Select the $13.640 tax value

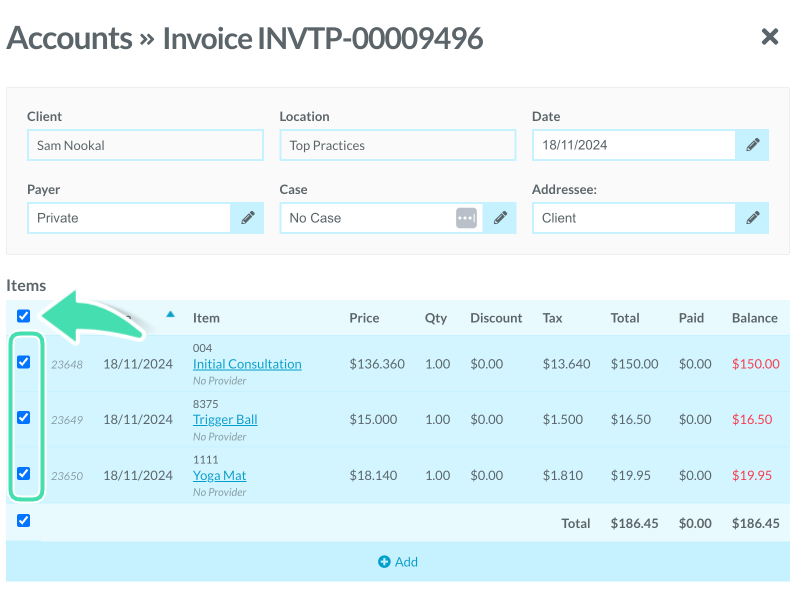point(566,364)
